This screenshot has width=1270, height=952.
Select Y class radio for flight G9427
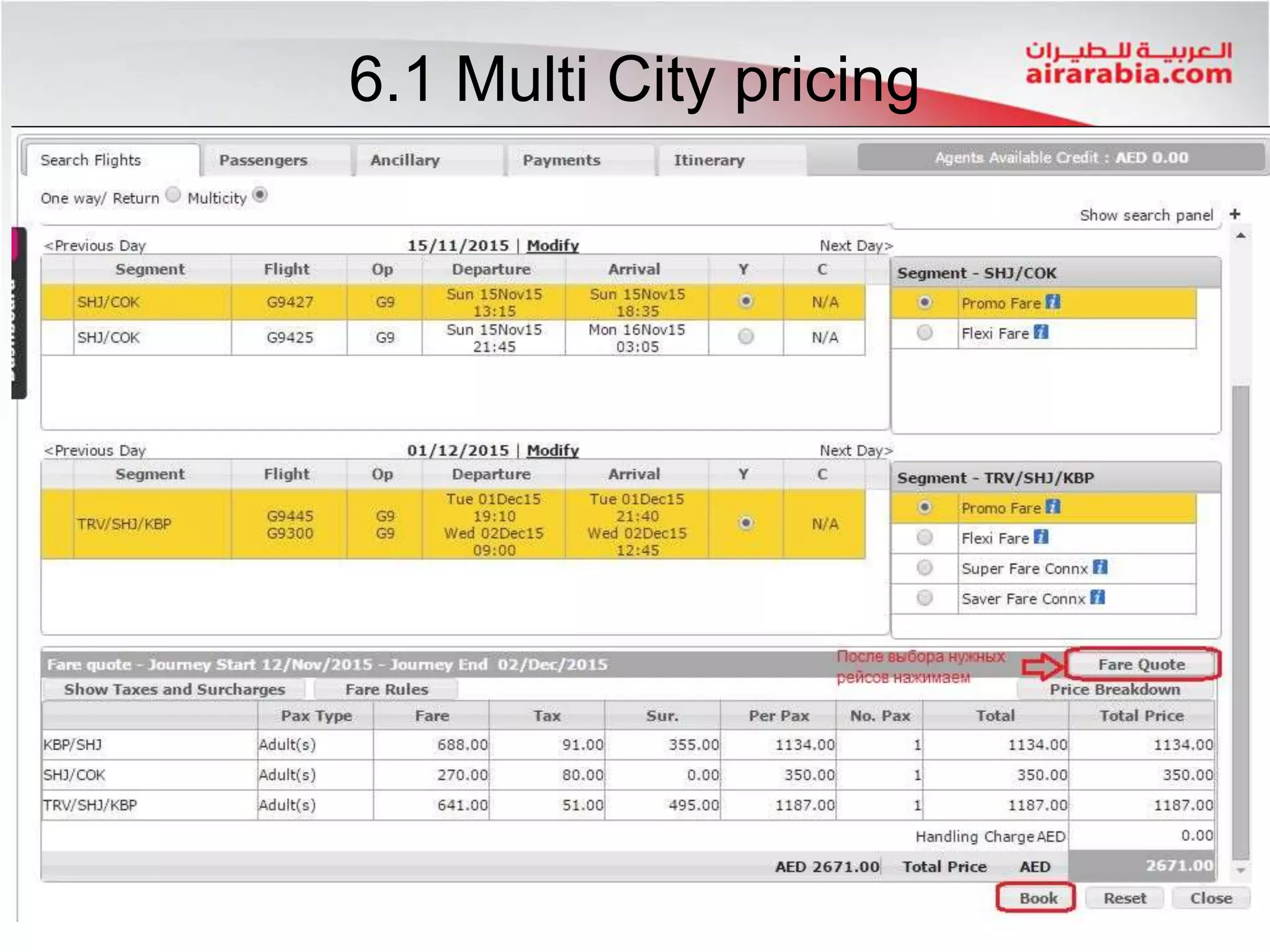click(746, 301)
